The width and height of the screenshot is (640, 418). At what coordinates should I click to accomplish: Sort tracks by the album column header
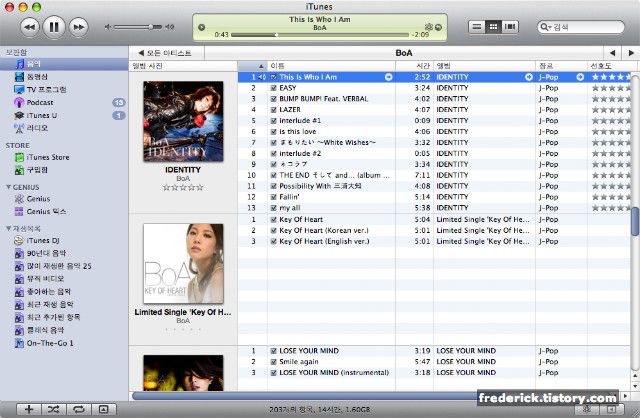click(484, 66)
